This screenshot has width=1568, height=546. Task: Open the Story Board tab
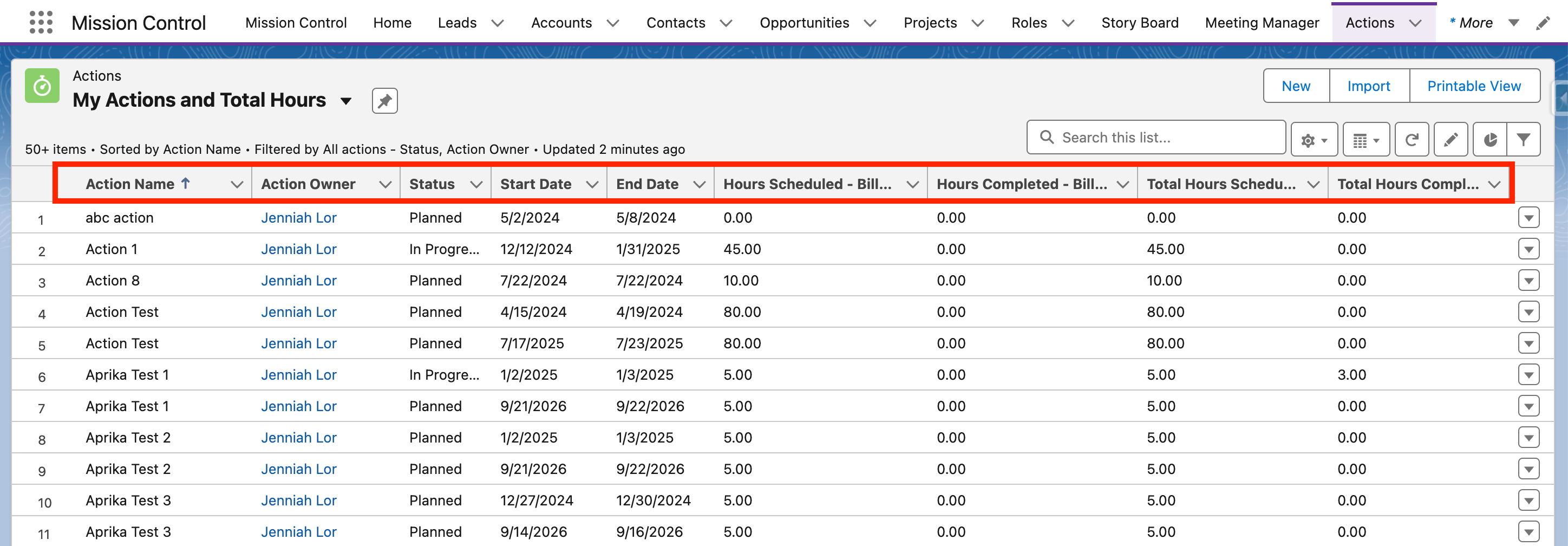tap(1140, 23)
